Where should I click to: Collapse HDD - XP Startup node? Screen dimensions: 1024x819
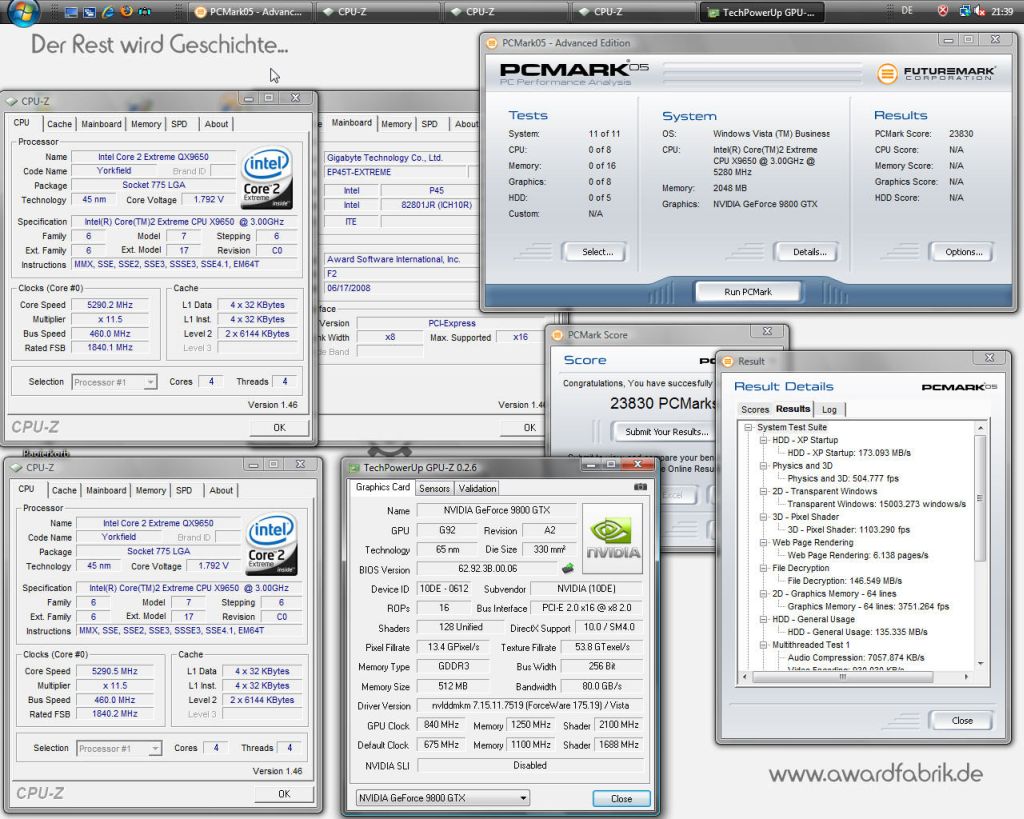(763, 440)
